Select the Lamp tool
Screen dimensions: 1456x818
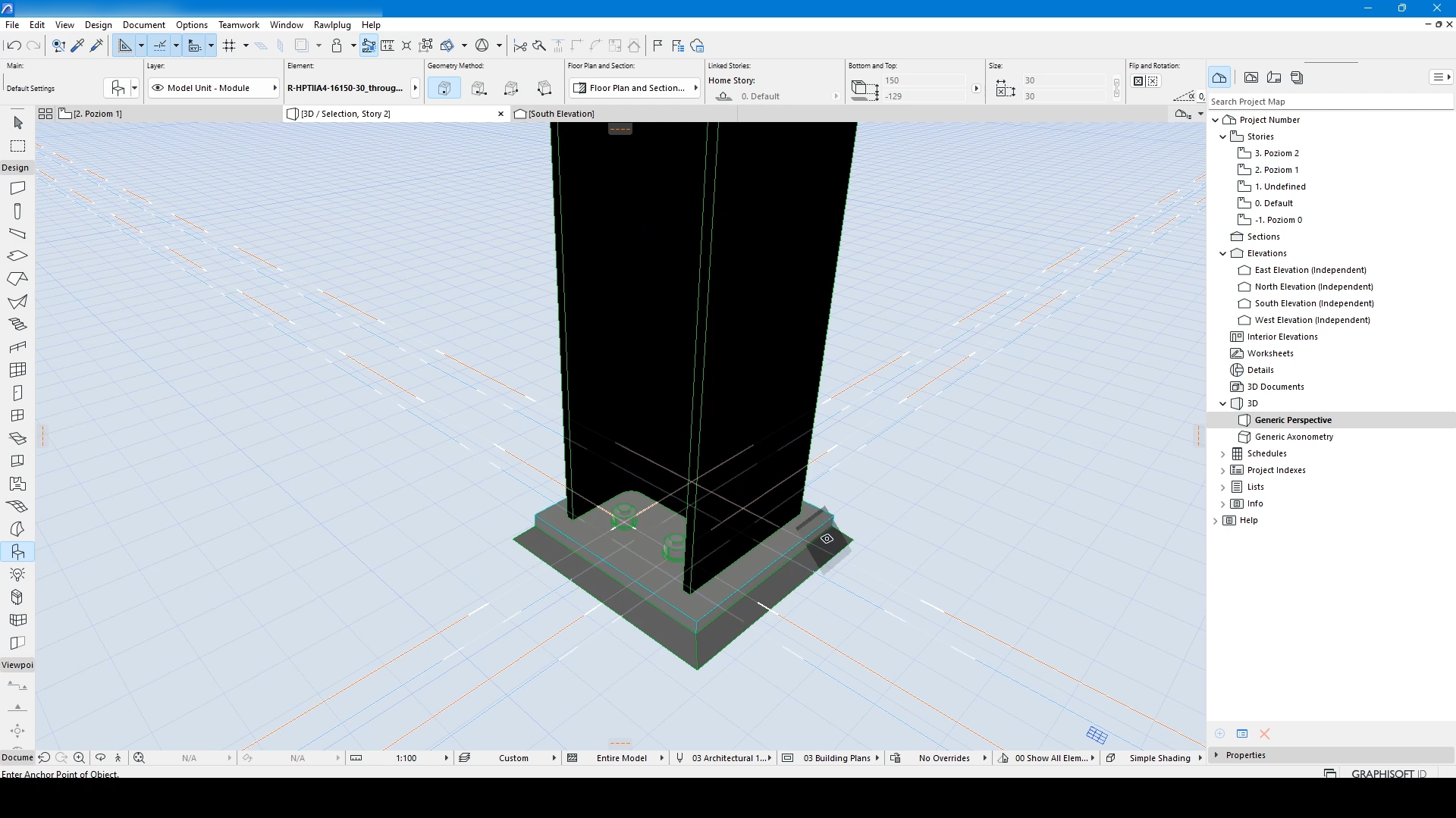tap(17, 575)
